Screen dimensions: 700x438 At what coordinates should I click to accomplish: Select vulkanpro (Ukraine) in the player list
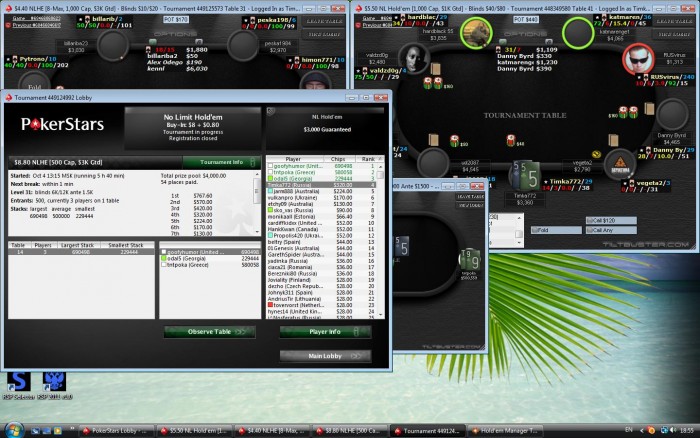[x=321, y=197]
